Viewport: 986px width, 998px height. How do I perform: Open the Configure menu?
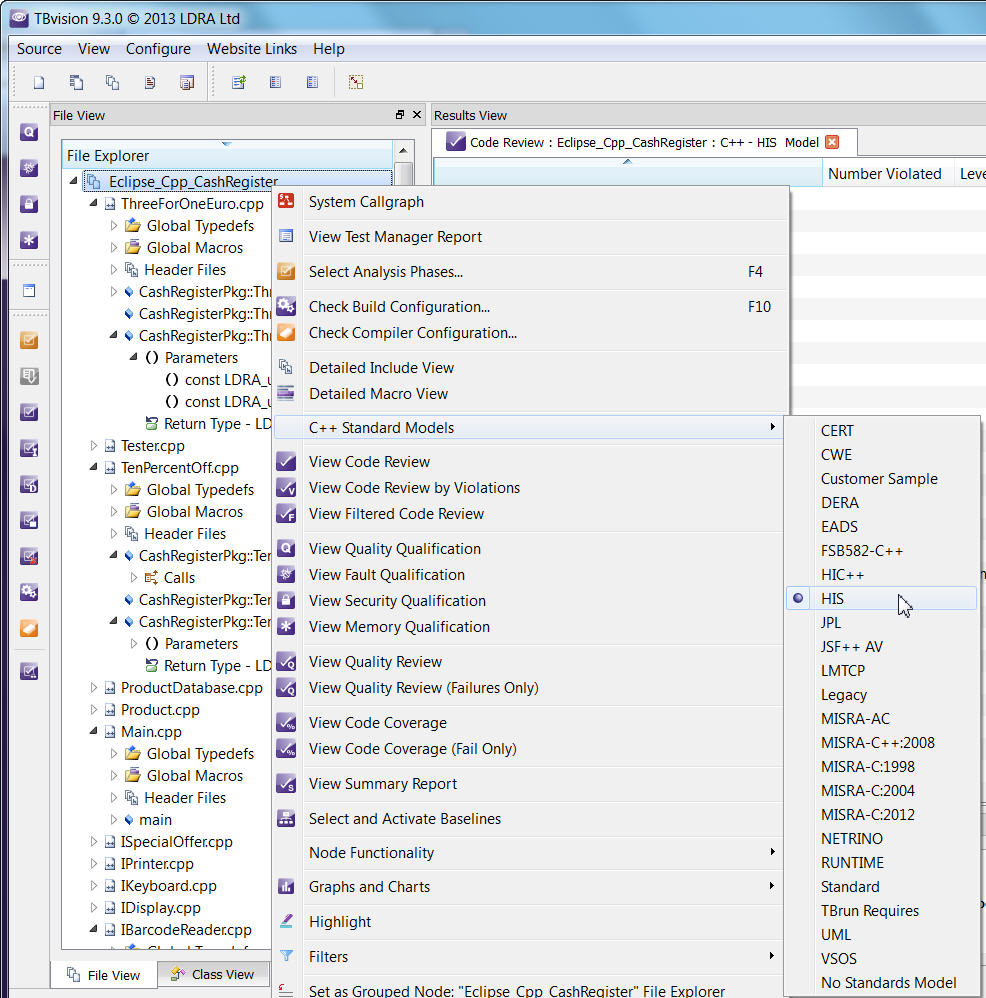click(x=158, y=49)
